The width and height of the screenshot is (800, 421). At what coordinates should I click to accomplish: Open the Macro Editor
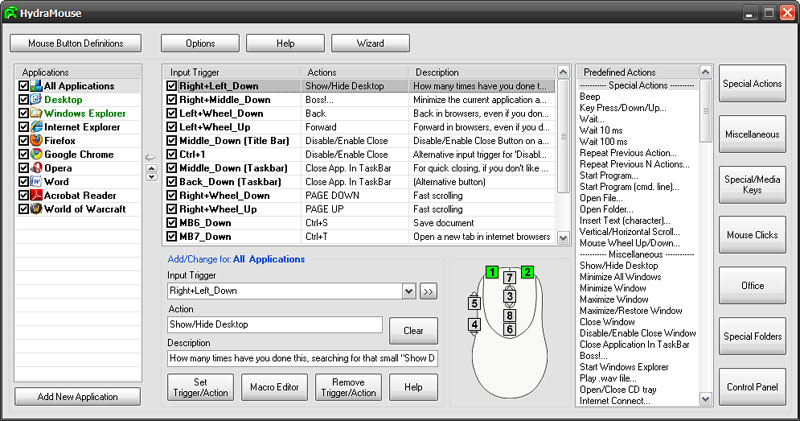coord(274,387)
